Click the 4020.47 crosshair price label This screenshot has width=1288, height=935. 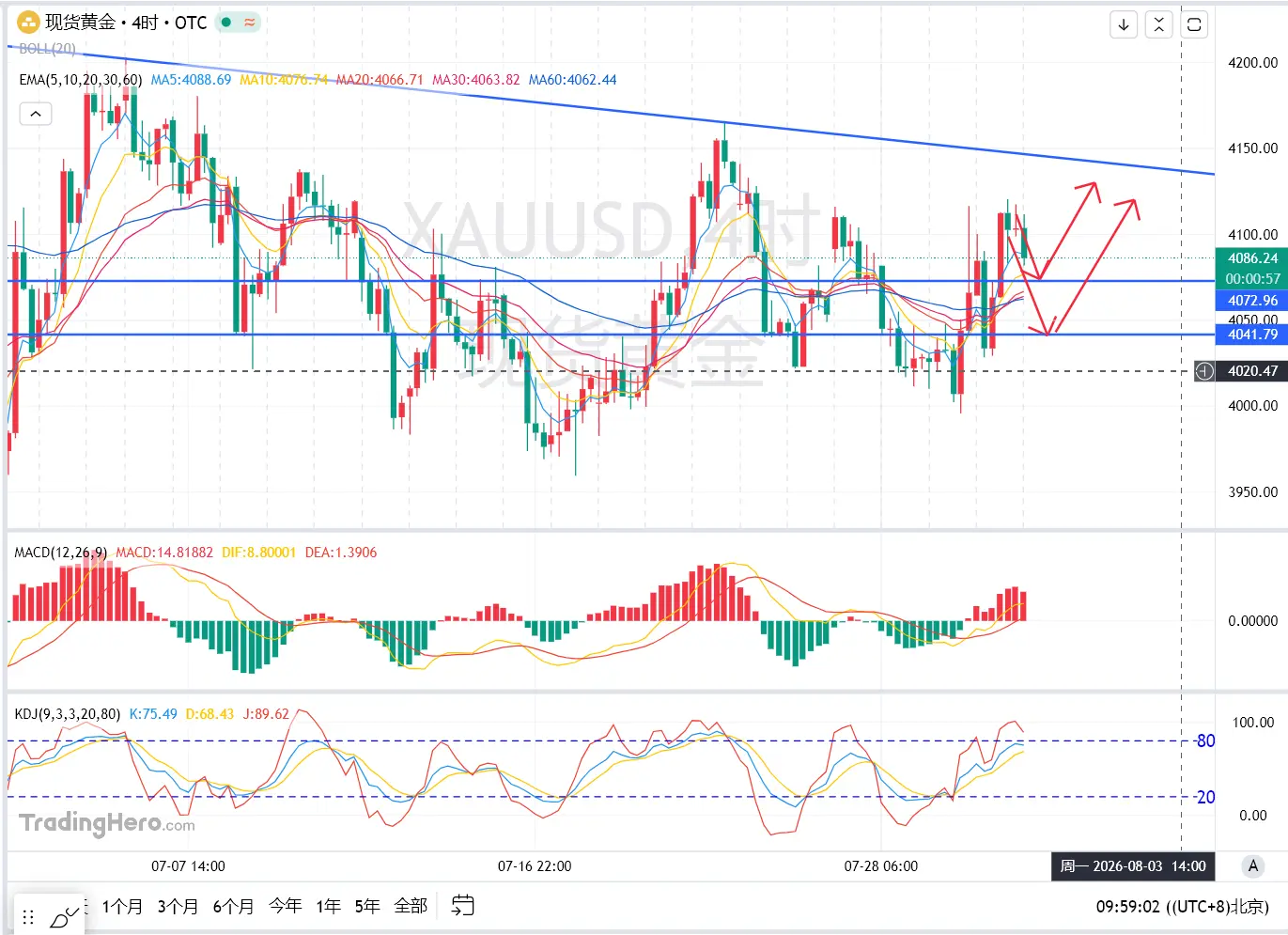coord(1252,371)
